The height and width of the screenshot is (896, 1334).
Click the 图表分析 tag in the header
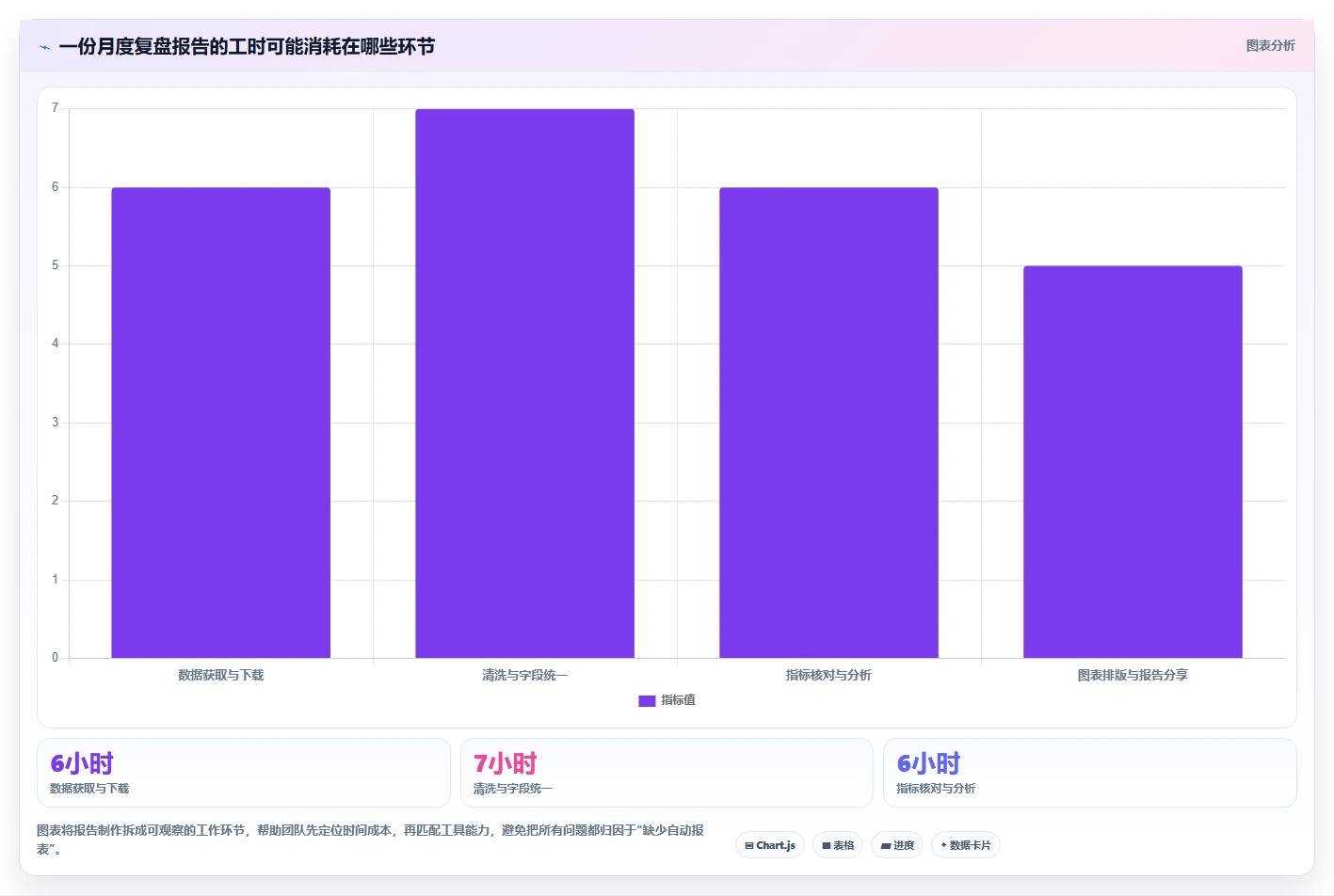pos(1270,45)
